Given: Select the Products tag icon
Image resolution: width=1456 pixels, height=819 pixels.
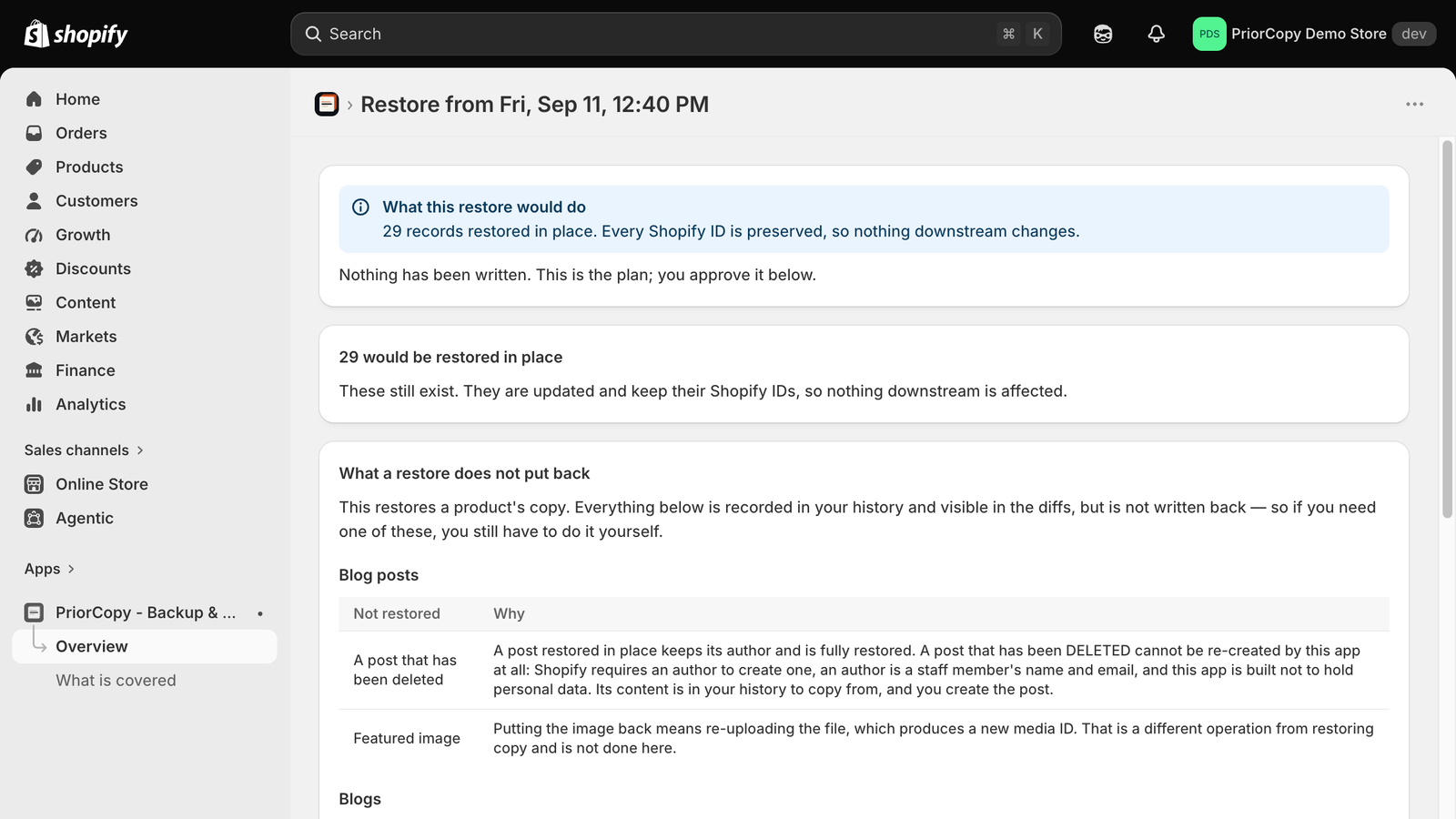Looking at the screenshot, I should pyautogui.click(x=35, y=167).
